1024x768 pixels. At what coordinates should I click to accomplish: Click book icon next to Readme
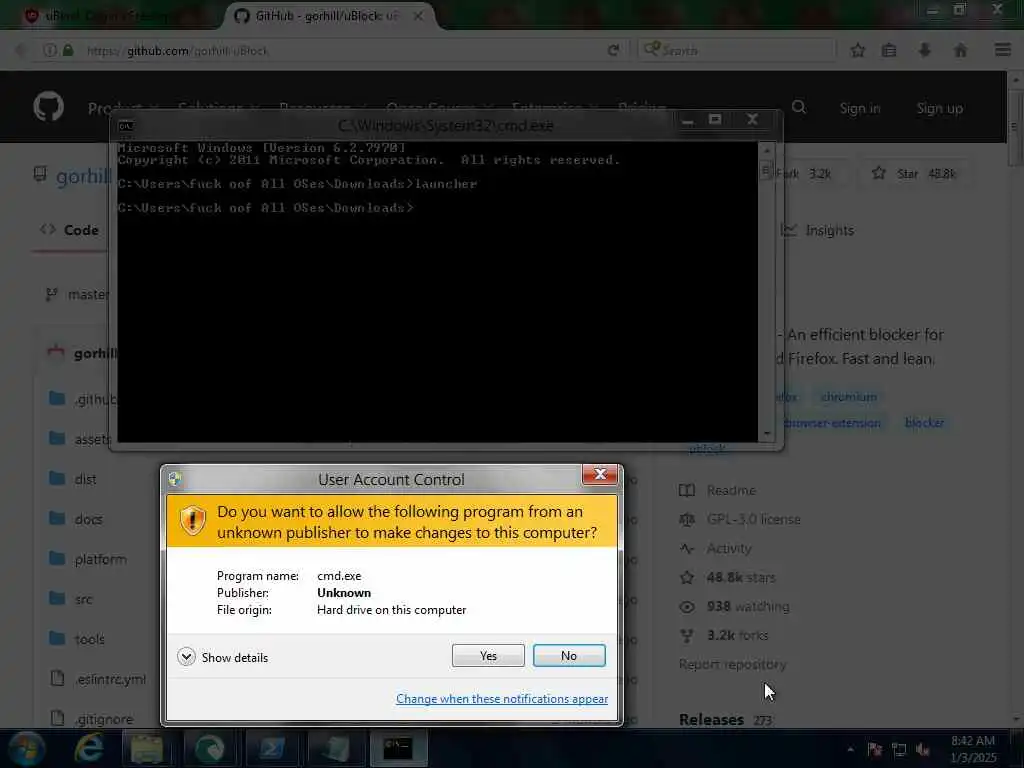point(686,490)
